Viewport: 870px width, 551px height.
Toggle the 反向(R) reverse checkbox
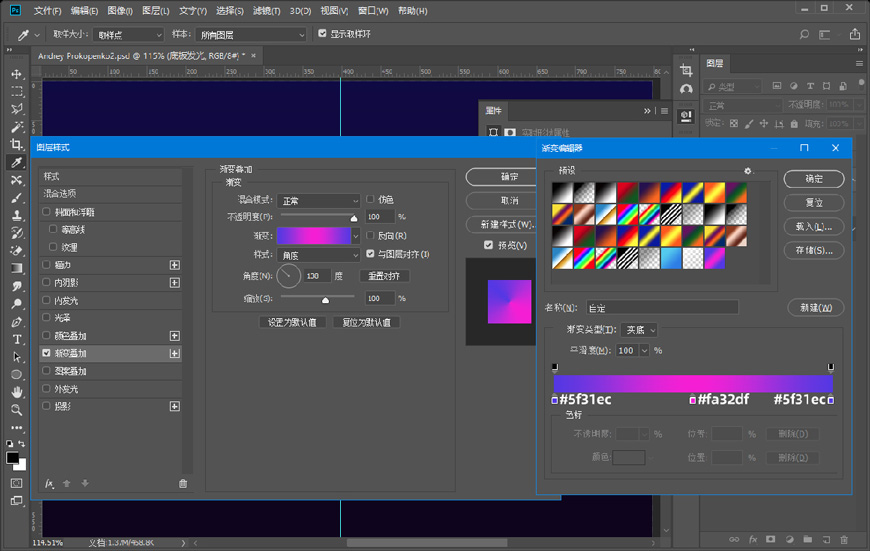[x=370, y=235]
